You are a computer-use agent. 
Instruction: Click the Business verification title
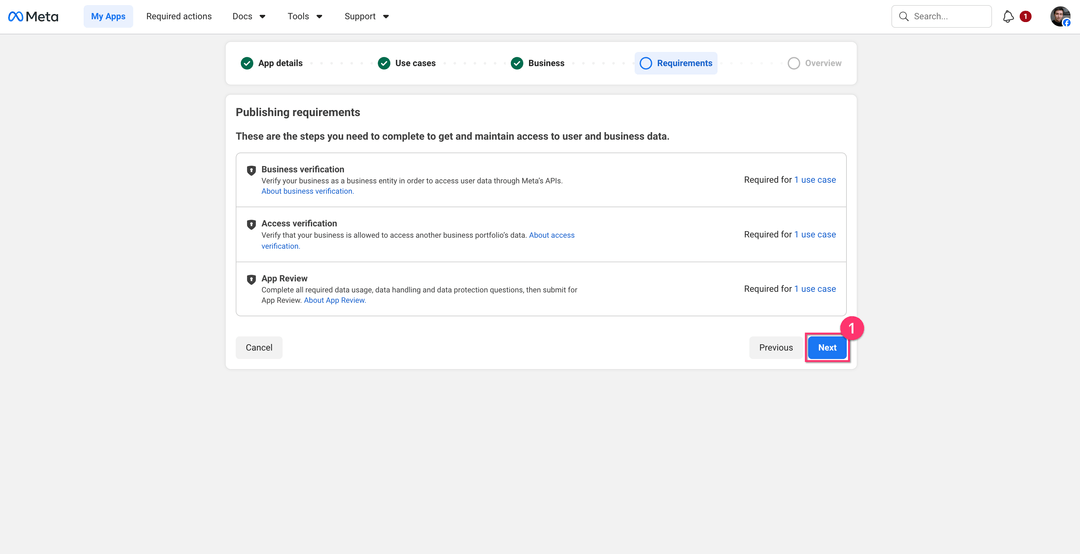pyautogui.click(x=303, y=170)
